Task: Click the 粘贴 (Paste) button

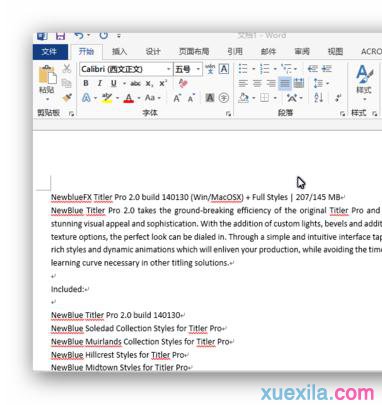Action: [47, 83]
